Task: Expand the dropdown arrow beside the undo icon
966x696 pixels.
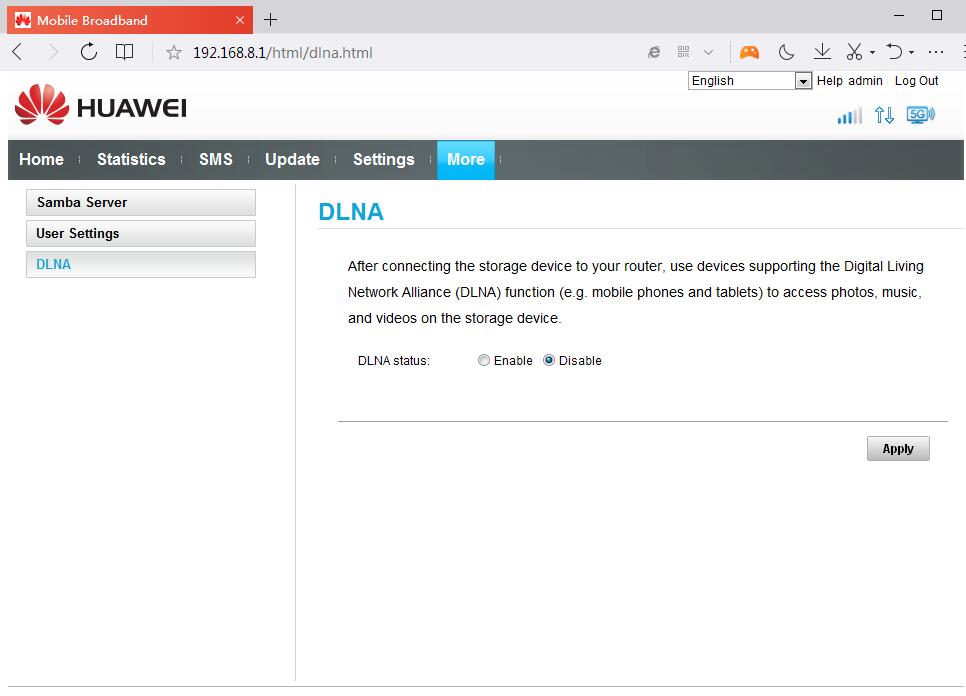Action: click(x=911, y=53)
